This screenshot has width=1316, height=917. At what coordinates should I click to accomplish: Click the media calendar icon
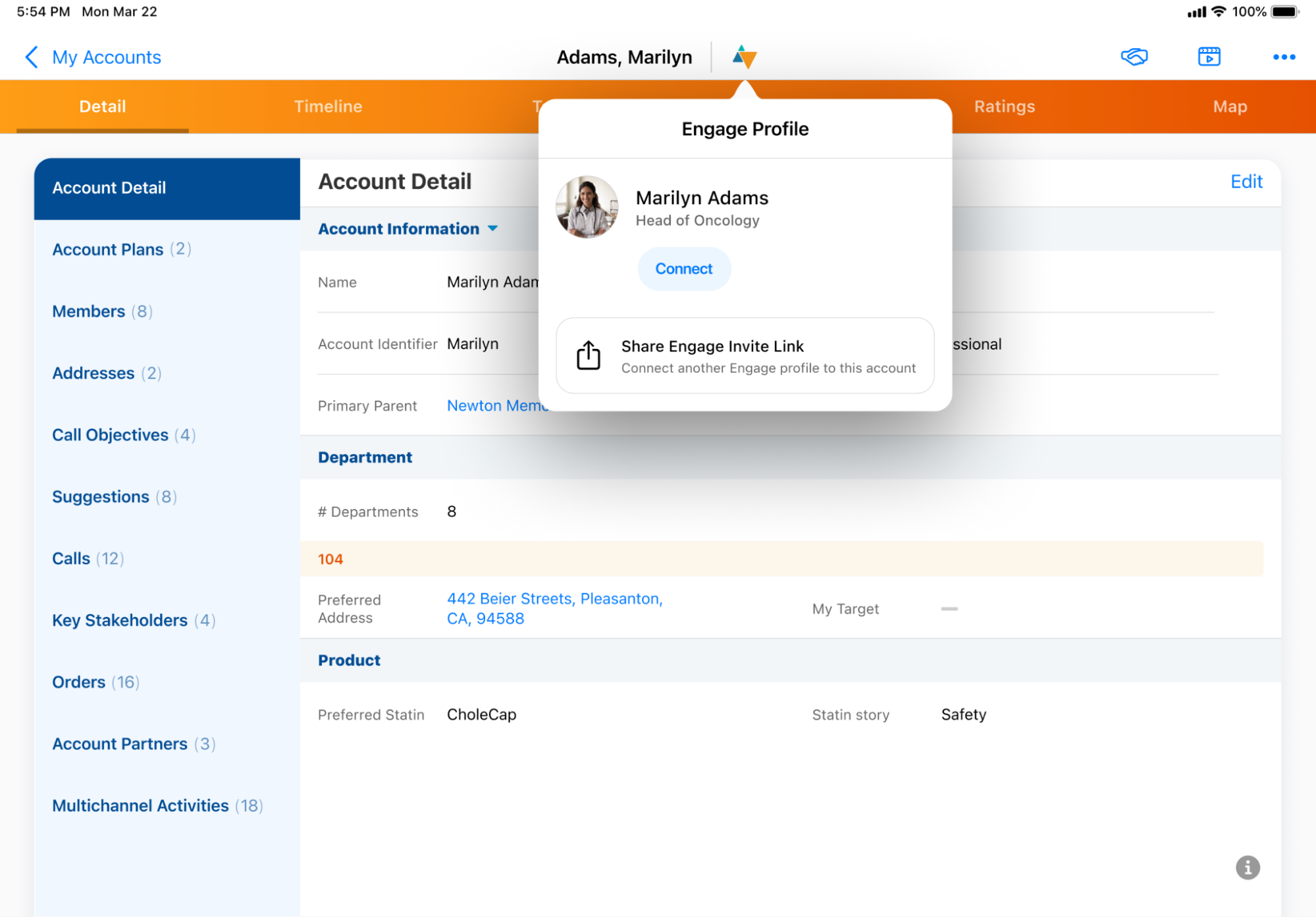point(1209,57)
